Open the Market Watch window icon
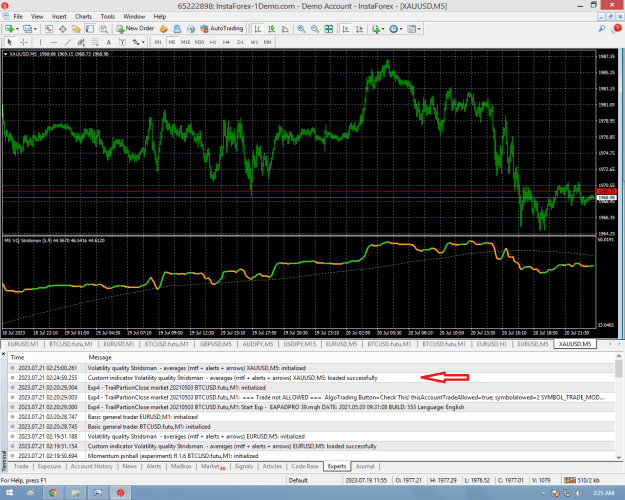 [x=49, y=29]
